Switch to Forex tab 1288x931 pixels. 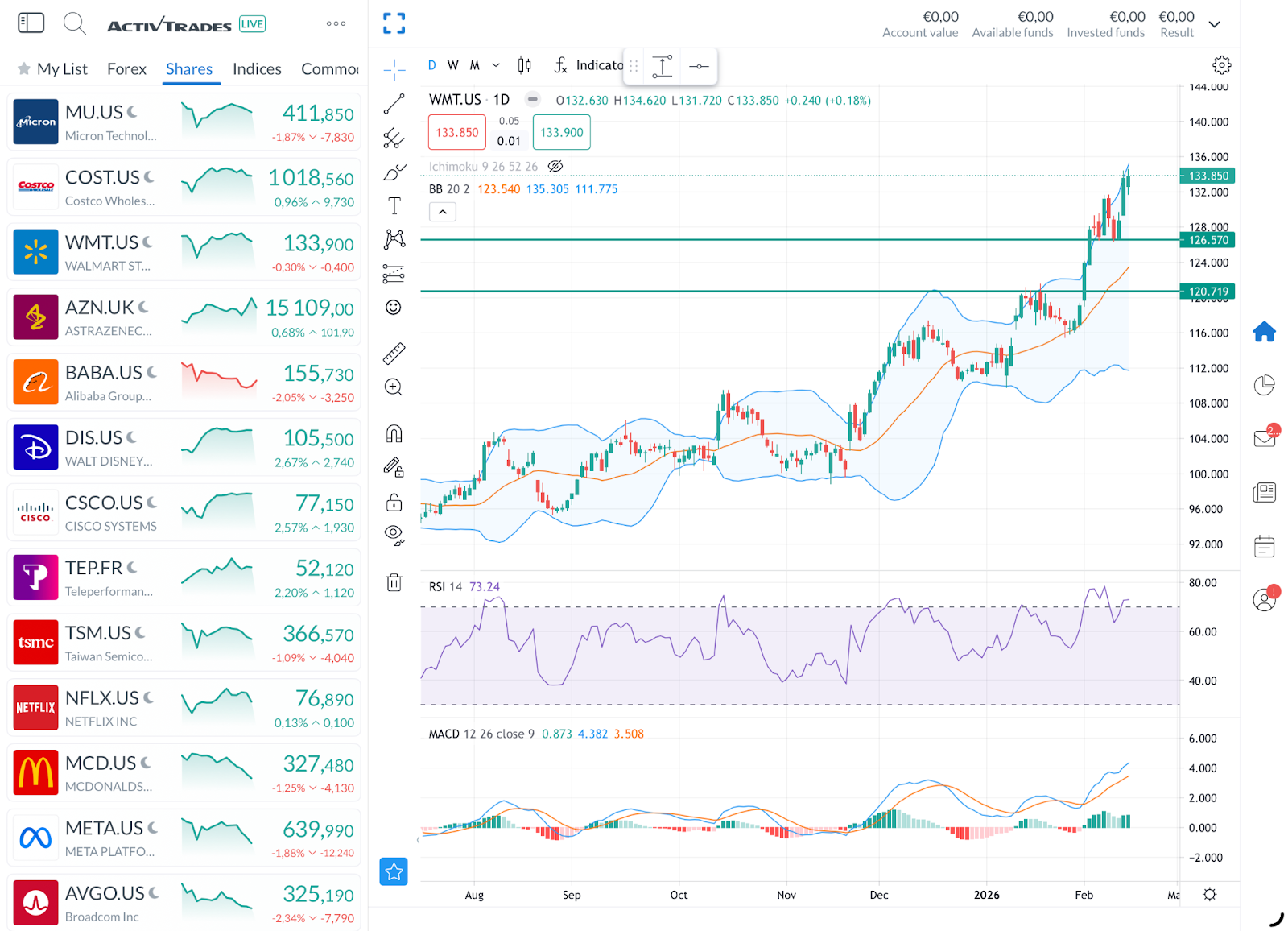click(x=126, y=69)
